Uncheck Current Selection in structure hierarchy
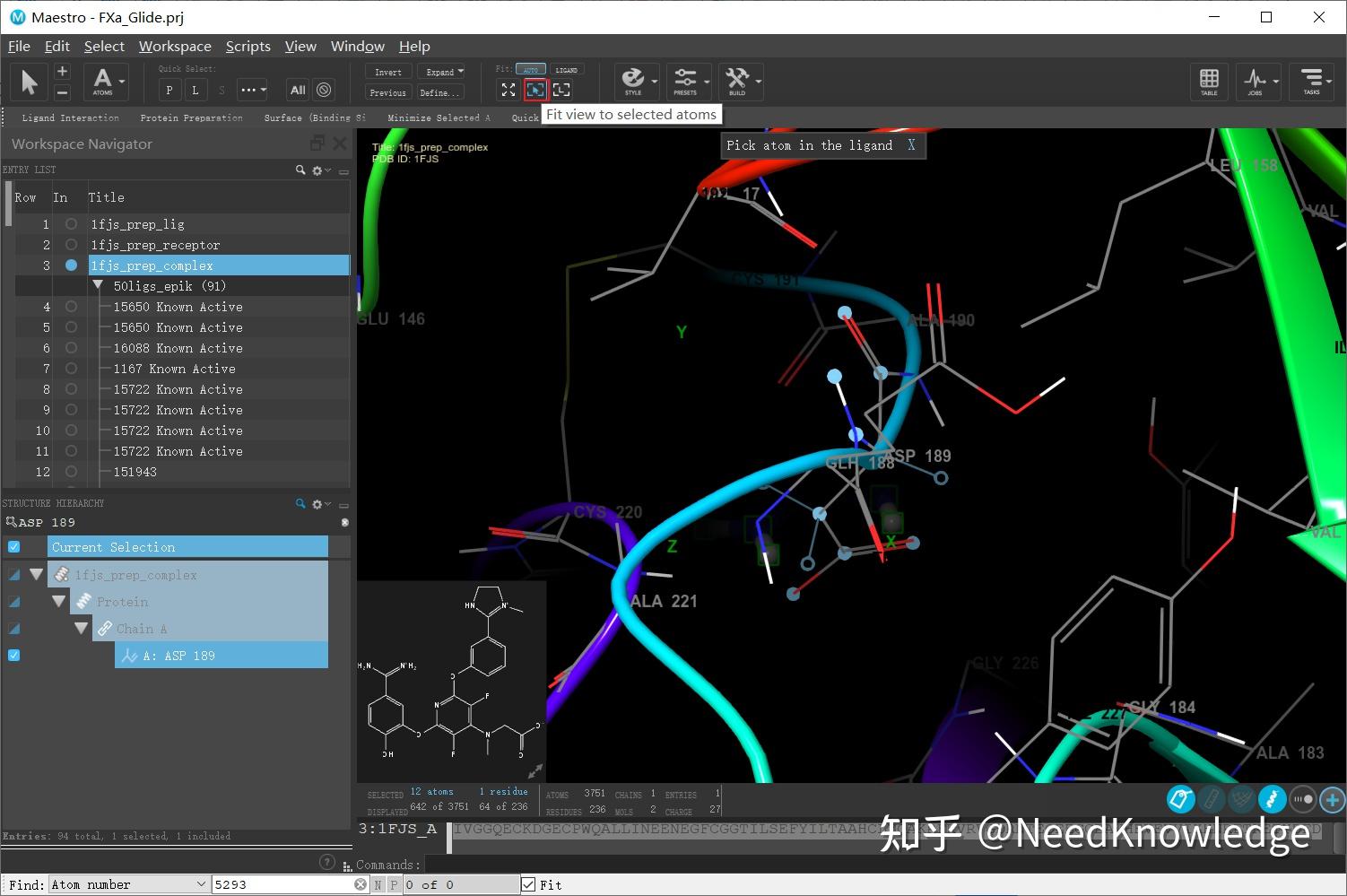Screen dimensions: 1347x896 [x=13, y=546]
